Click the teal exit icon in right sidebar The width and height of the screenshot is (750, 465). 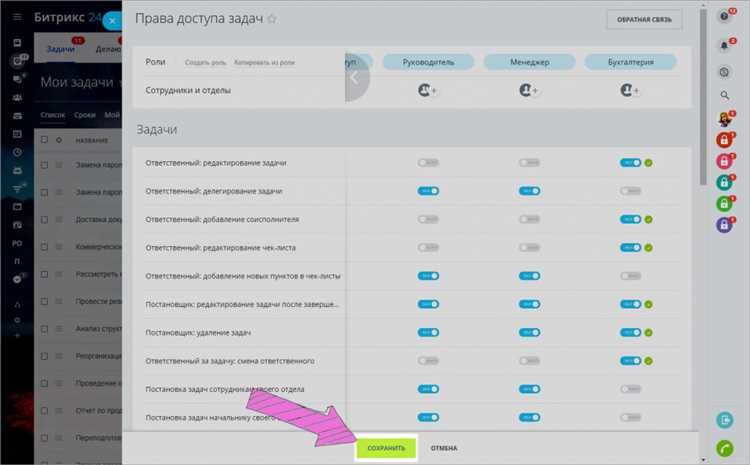tap(725, 420)
